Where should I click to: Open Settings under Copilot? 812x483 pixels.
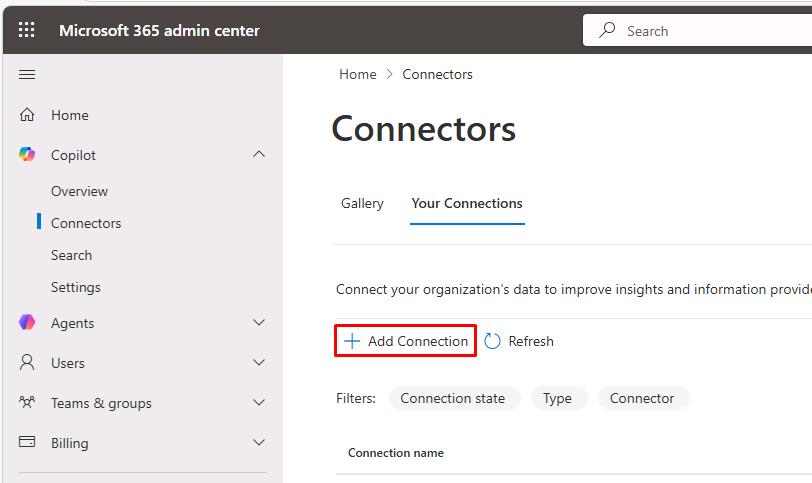tap(76, 287)
